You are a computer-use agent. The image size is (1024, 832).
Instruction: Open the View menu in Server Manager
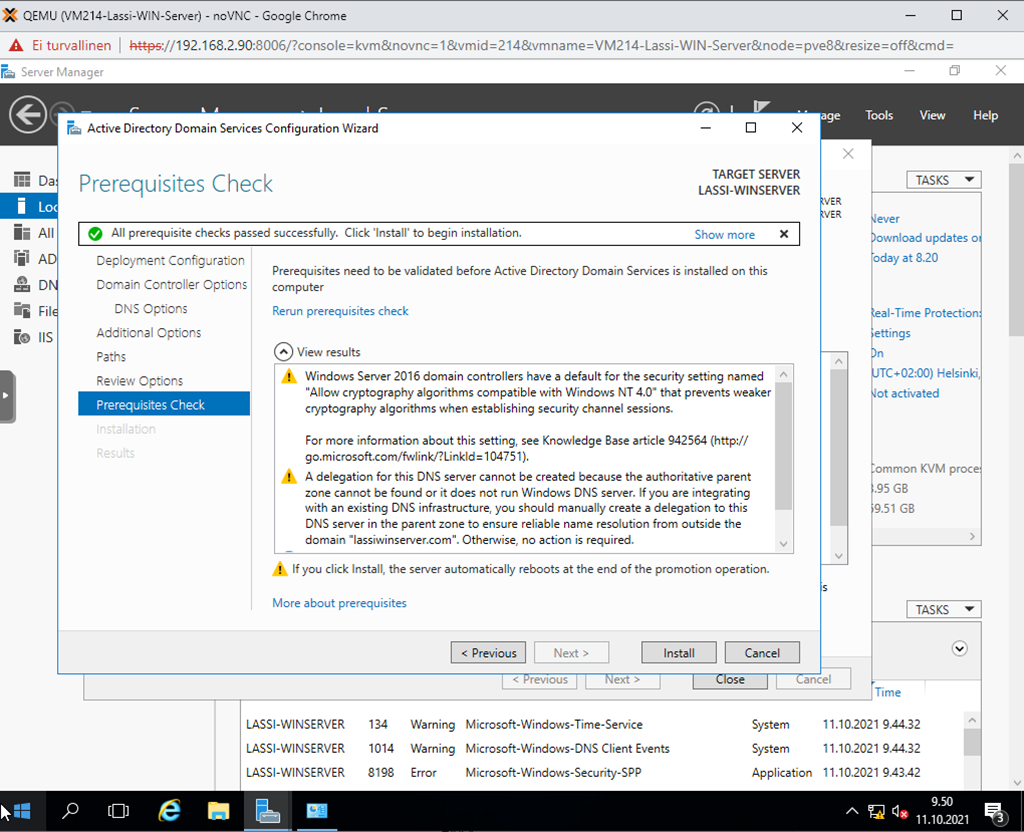click(932, 115)
